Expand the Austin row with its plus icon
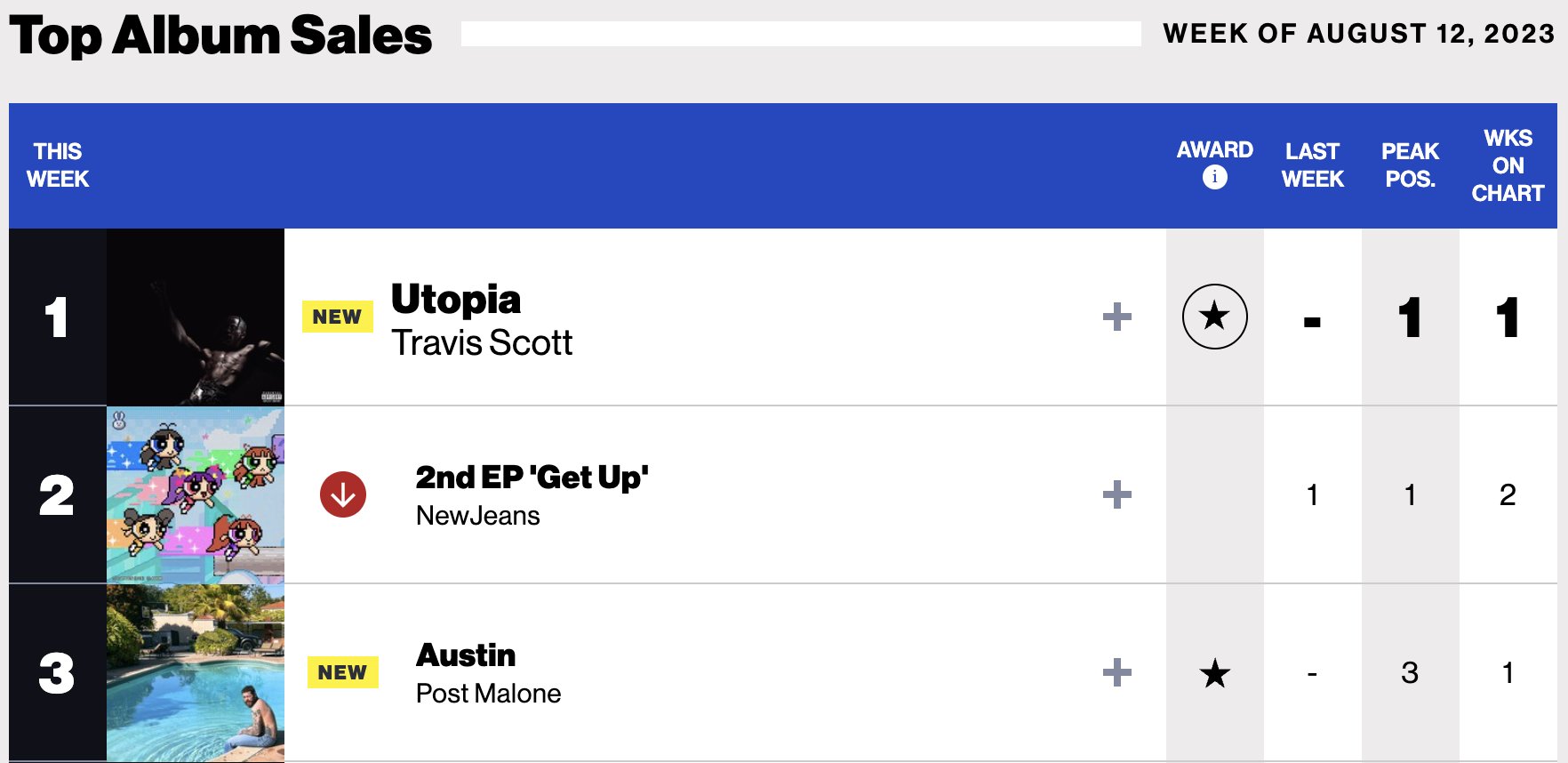 click(1116, 672)
